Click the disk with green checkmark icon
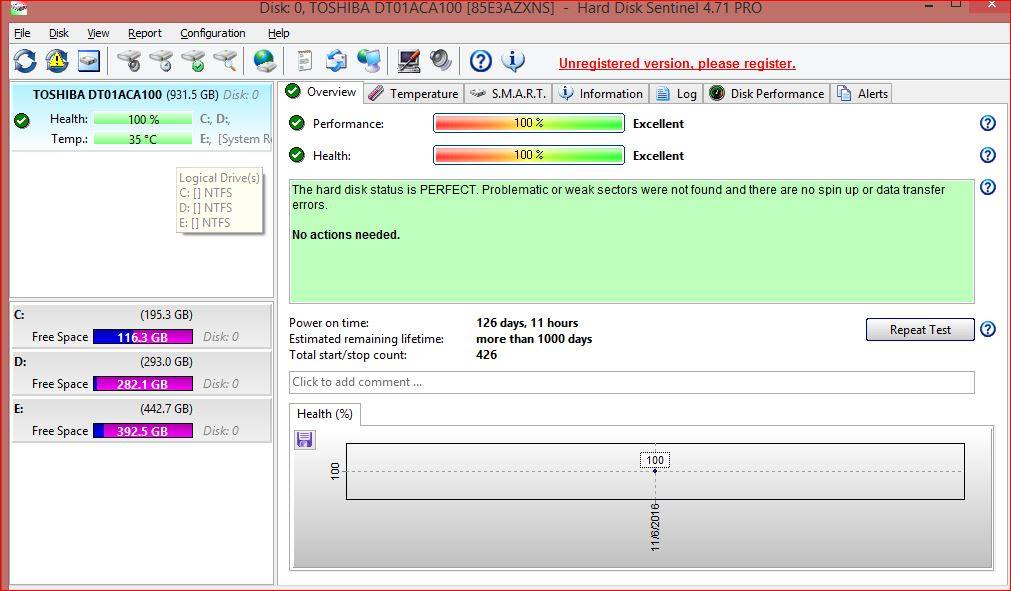The image size is (1011, 591). pos(193,61)
